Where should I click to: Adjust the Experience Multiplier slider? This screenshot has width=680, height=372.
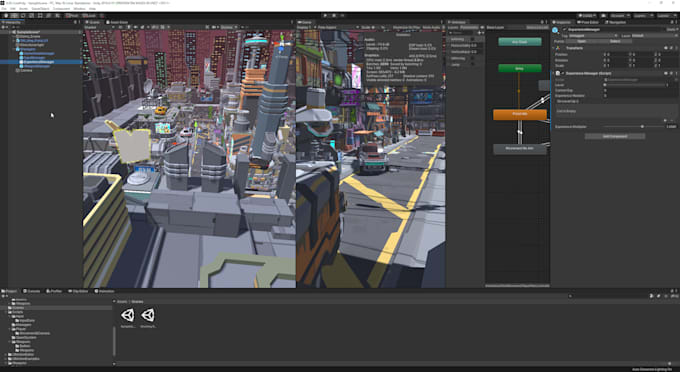point(633,127)
